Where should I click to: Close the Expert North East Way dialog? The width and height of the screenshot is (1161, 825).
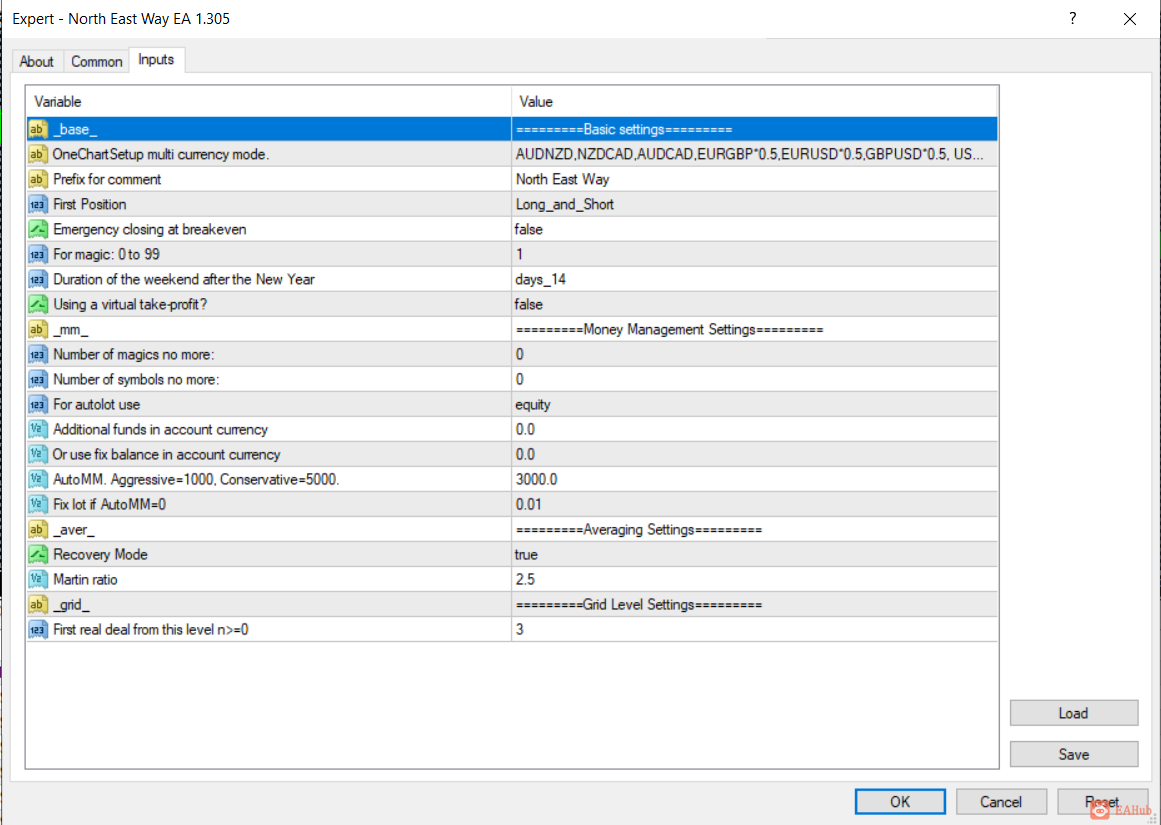[x=1129, y=19]
